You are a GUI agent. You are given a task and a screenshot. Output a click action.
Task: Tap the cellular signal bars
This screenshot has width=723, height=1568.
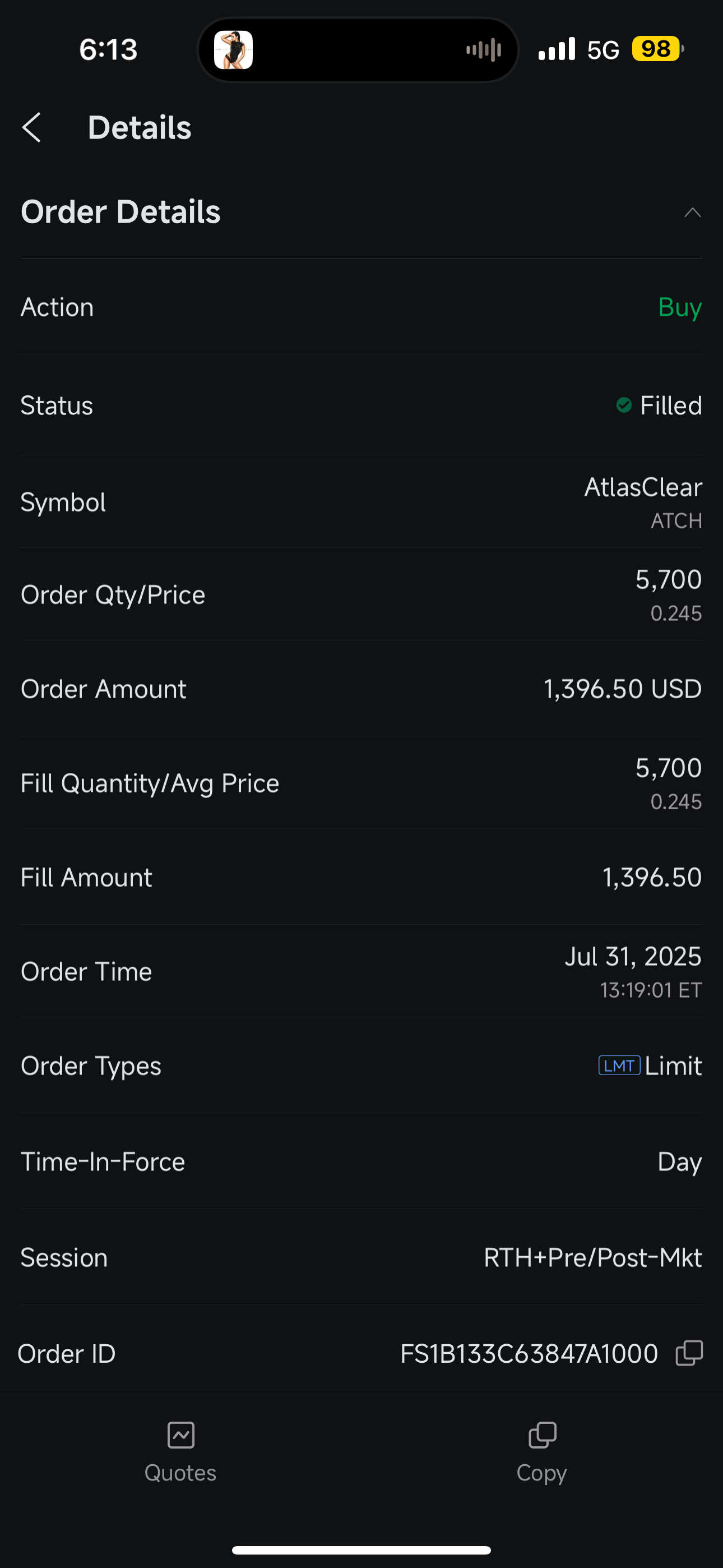coord(556,49)
